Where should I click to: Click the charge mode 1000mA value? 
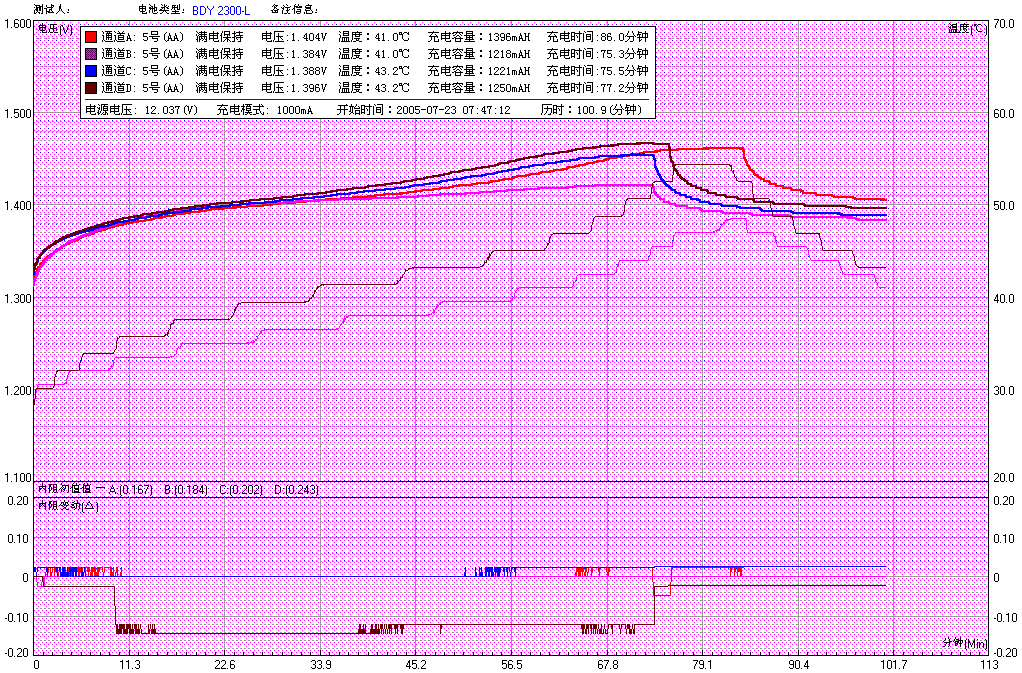pyautogui.click(x=295, y=109)
